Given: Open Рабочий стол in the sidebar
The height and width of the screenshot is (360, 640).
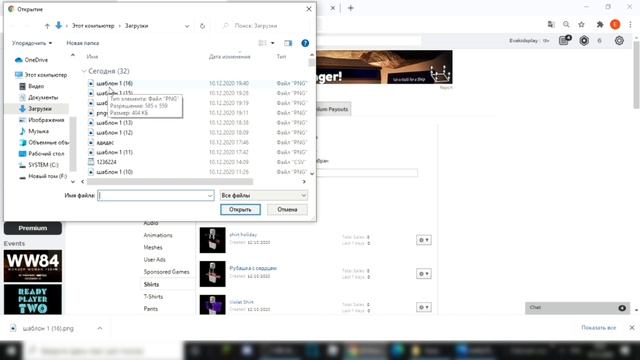Looking at the screenshot, I should point(42,153).
